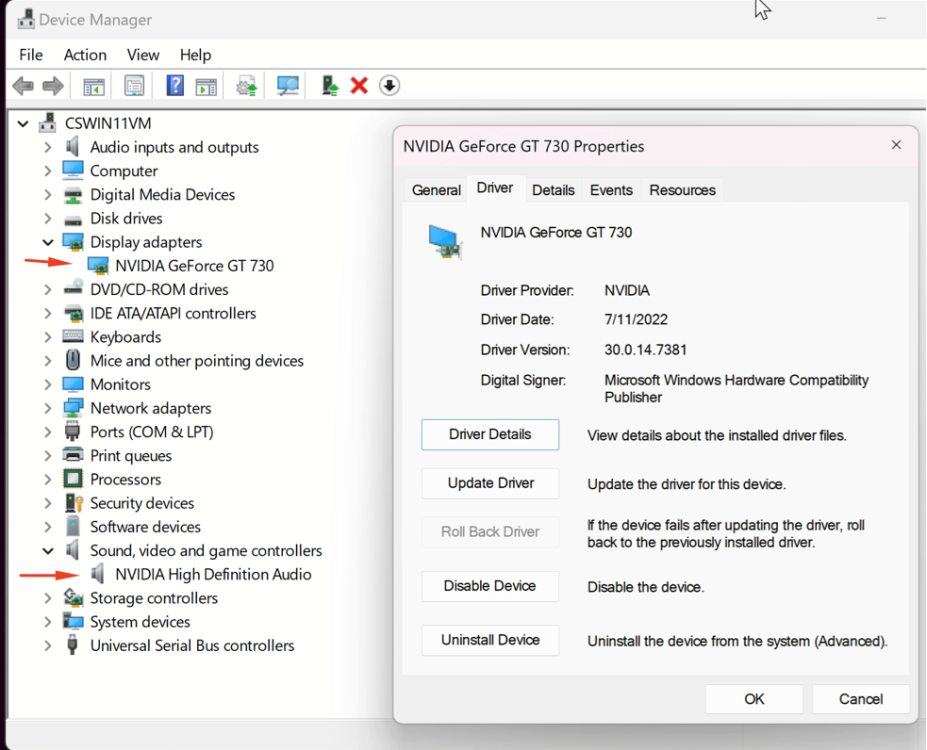Image resolution: width=927 pixels, height=750 pixels.
Task: Open the Help menu
Action: [x=195, y=55]
